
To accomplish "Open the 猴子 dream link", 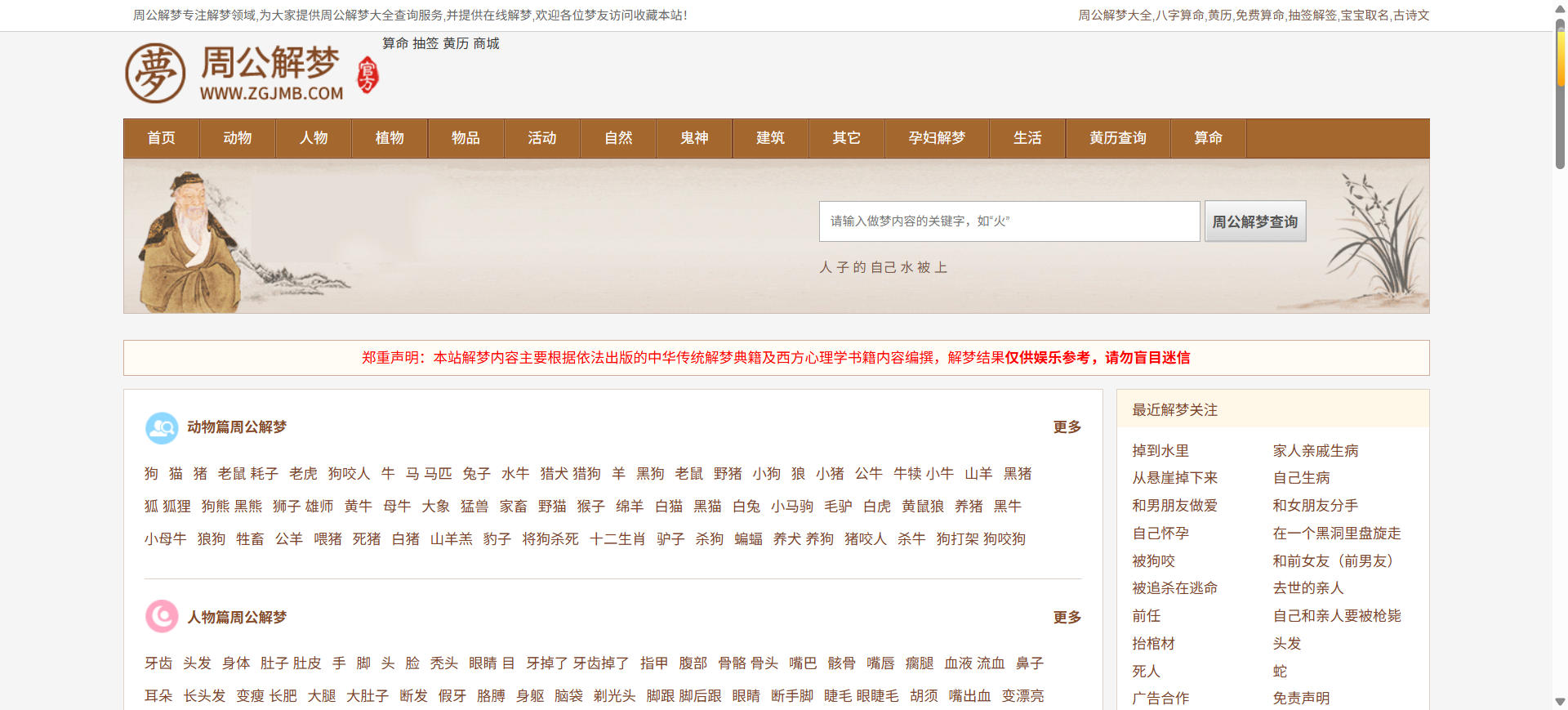I will tap(590, 507).
